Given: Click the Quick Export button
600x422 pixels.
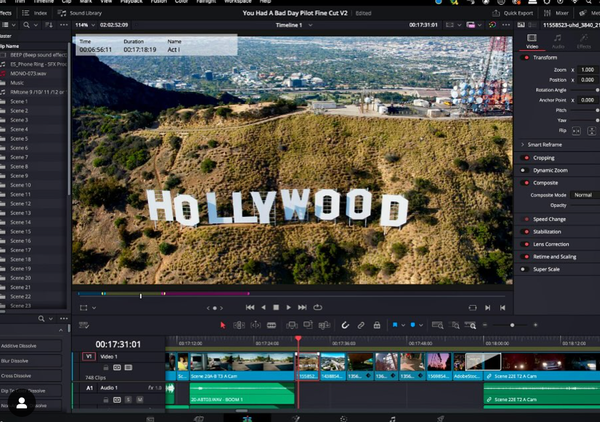Looking at the screenshot, I should click(x=513, y=13).
